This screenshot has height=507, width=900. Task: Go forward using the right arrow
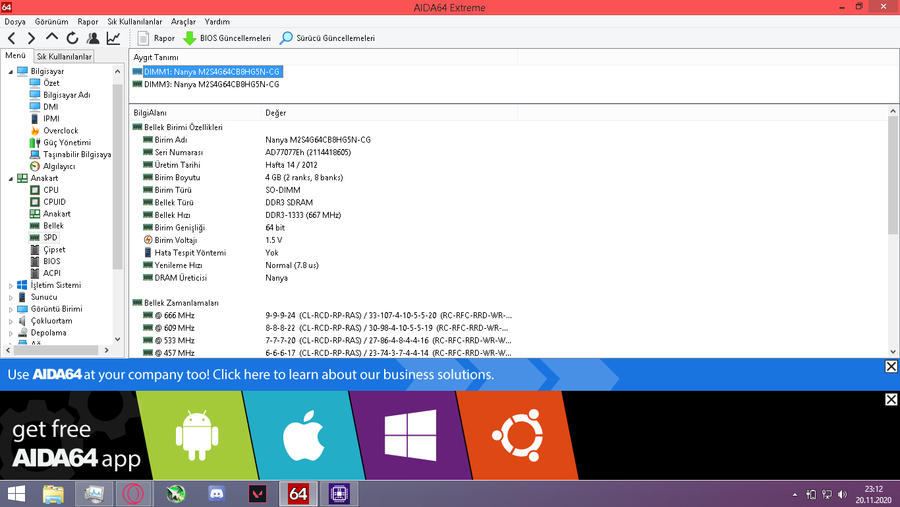(x=31, y=38)
